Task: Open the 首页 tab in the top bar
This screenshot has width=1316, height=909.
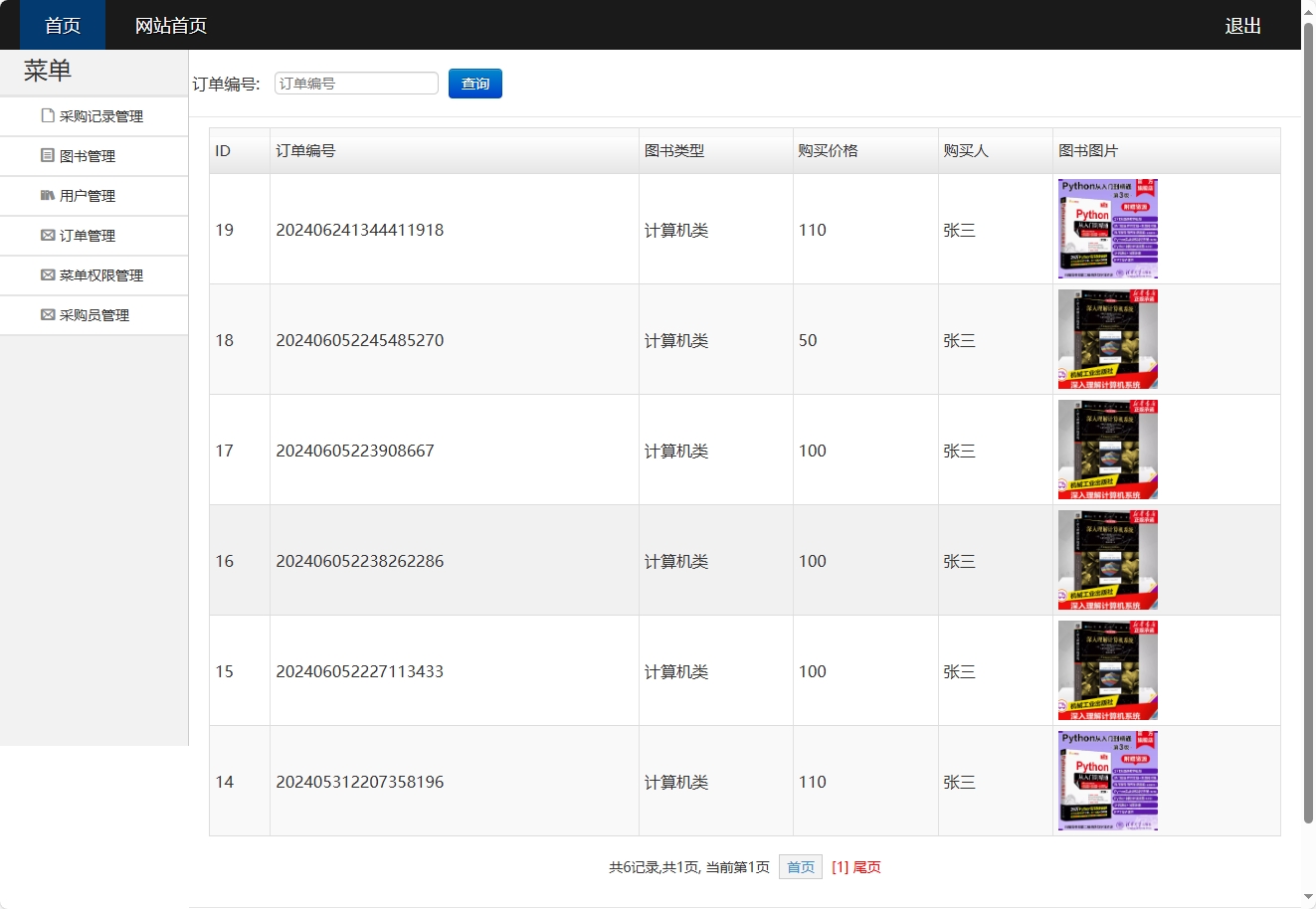Action: tap(63, 25)
